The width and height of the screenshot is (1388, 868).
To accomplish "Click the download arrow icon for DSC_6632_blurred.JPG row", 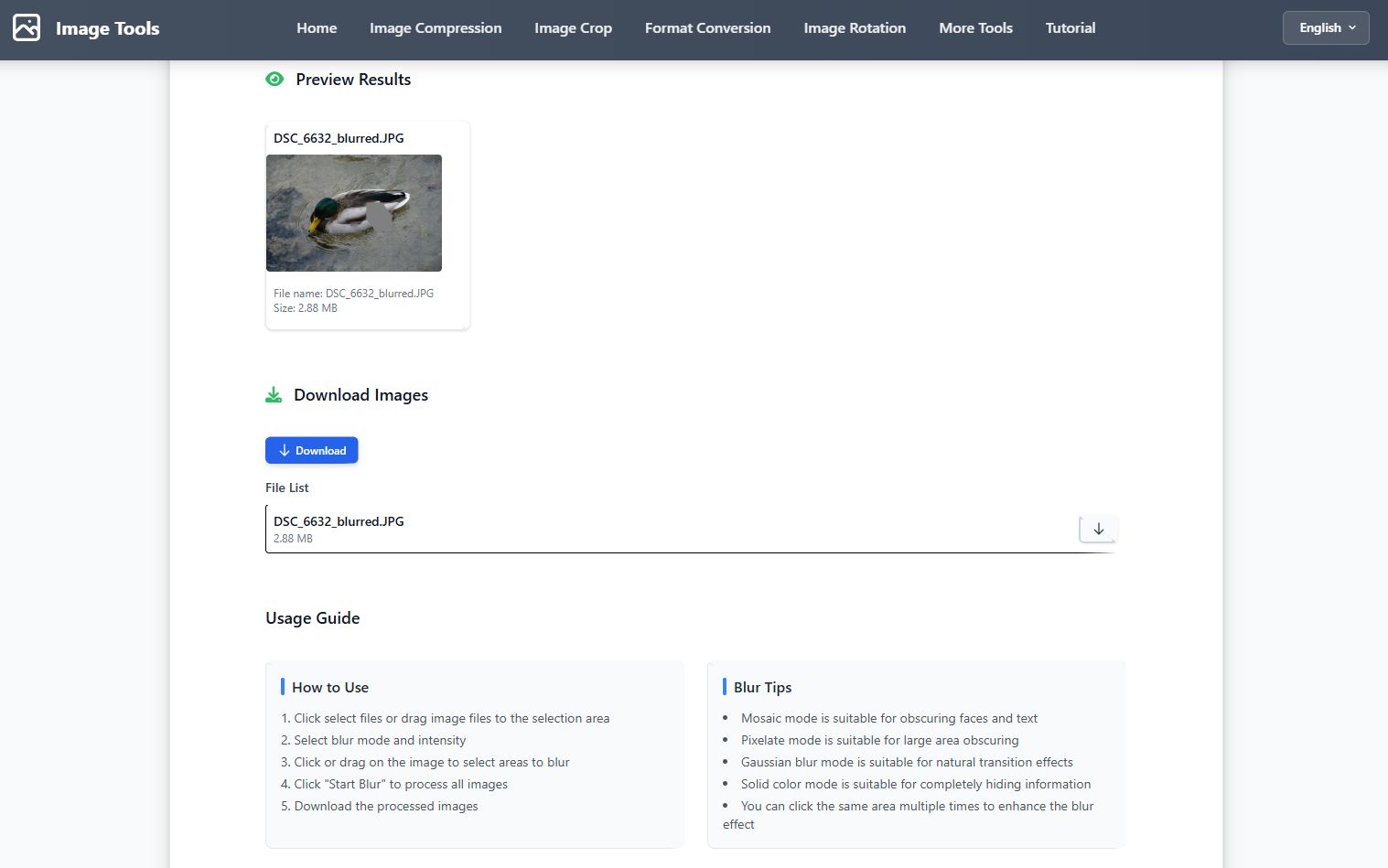I will [1099, 529].
